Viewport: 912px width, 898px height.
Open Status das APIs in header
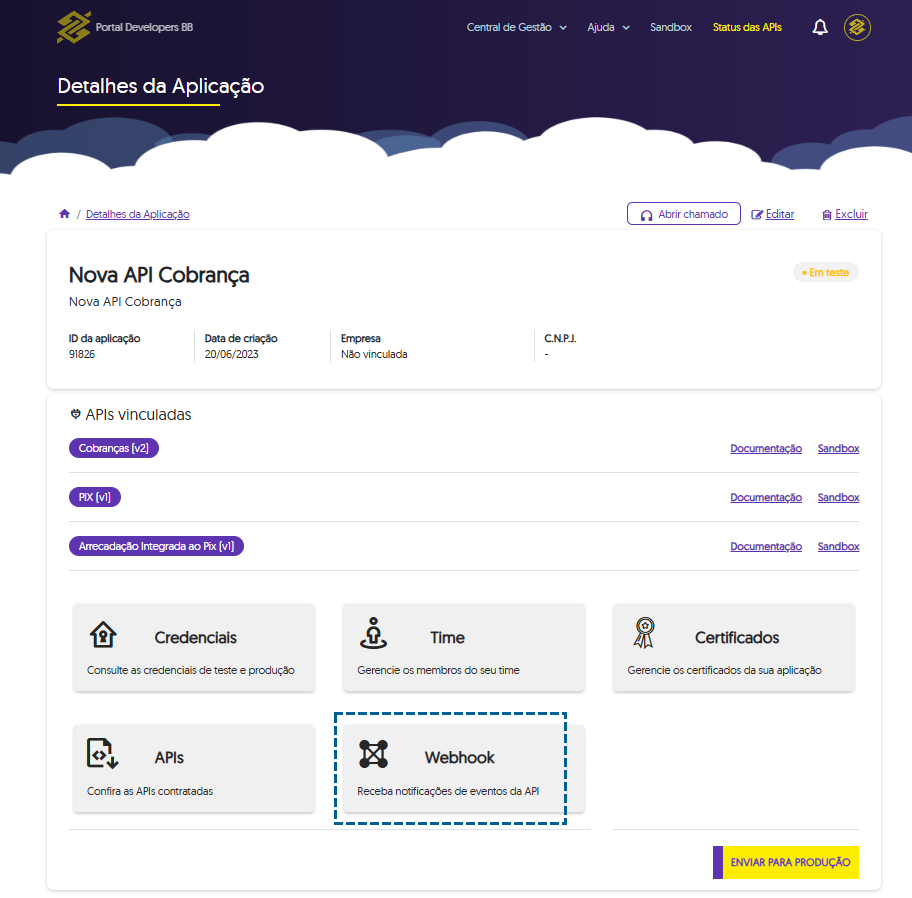[747, 27]
